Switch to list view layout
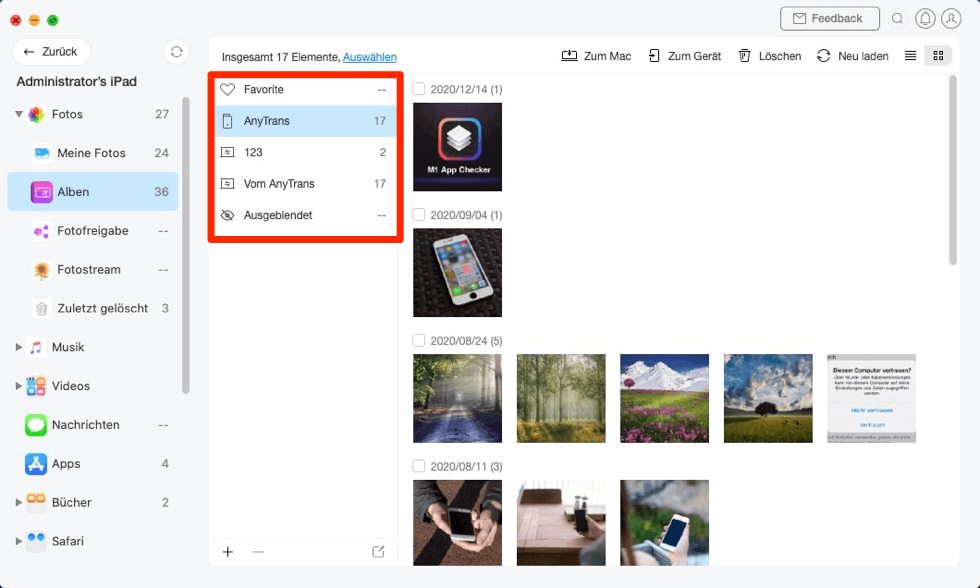 pos(910,56)
